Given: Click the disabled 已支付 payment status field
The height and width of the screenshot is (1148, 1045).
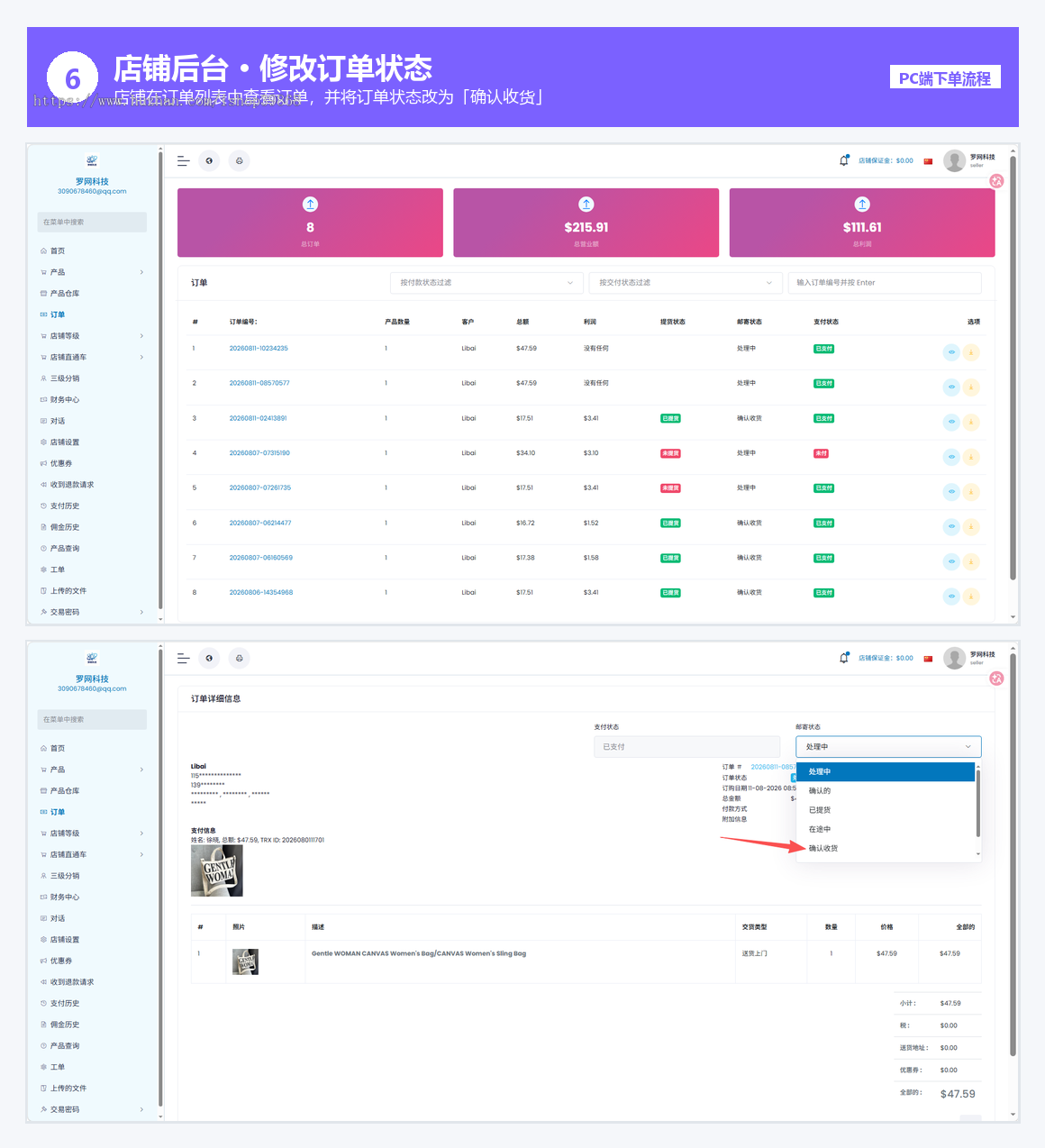Looking at the screenshot, I should (687, 747).
